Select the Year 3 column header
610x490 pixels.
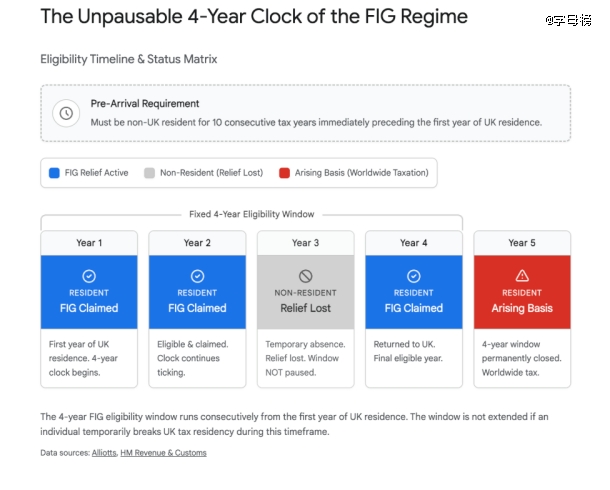(305, 243)
